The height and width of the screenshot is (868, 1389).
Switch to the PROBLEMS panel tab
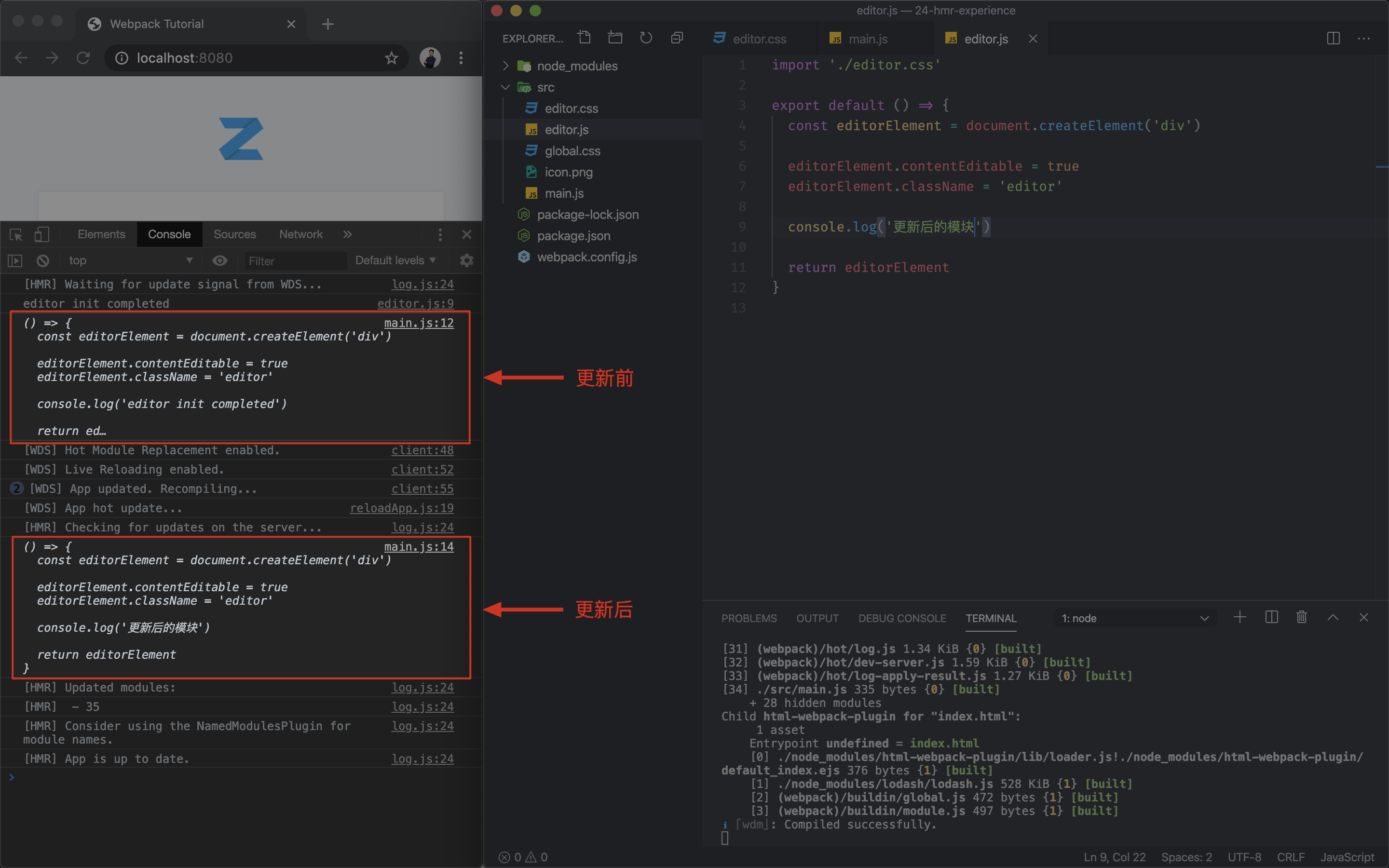[x=749, y=618]
